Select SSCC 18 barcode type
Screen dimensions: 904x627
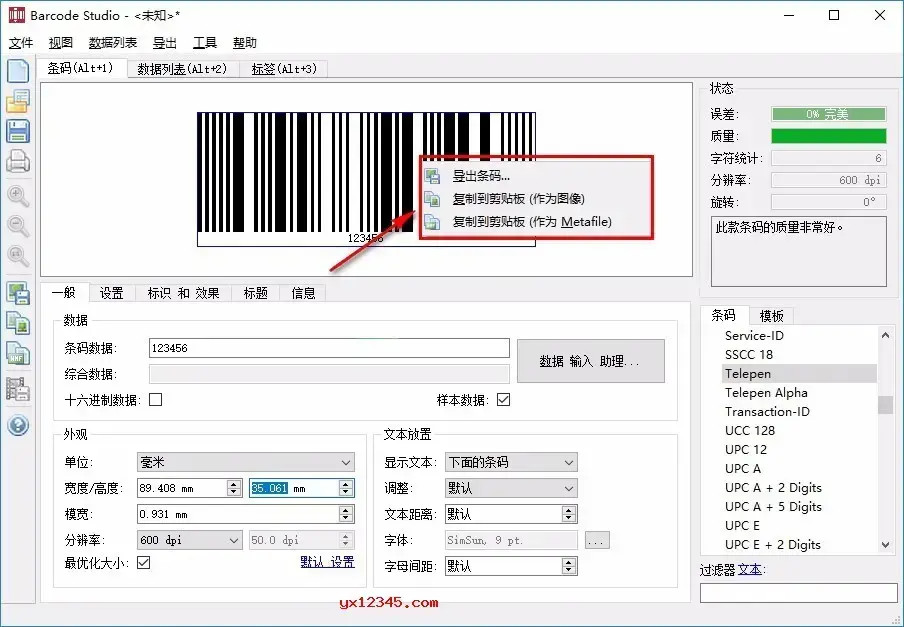pos(749,354)
